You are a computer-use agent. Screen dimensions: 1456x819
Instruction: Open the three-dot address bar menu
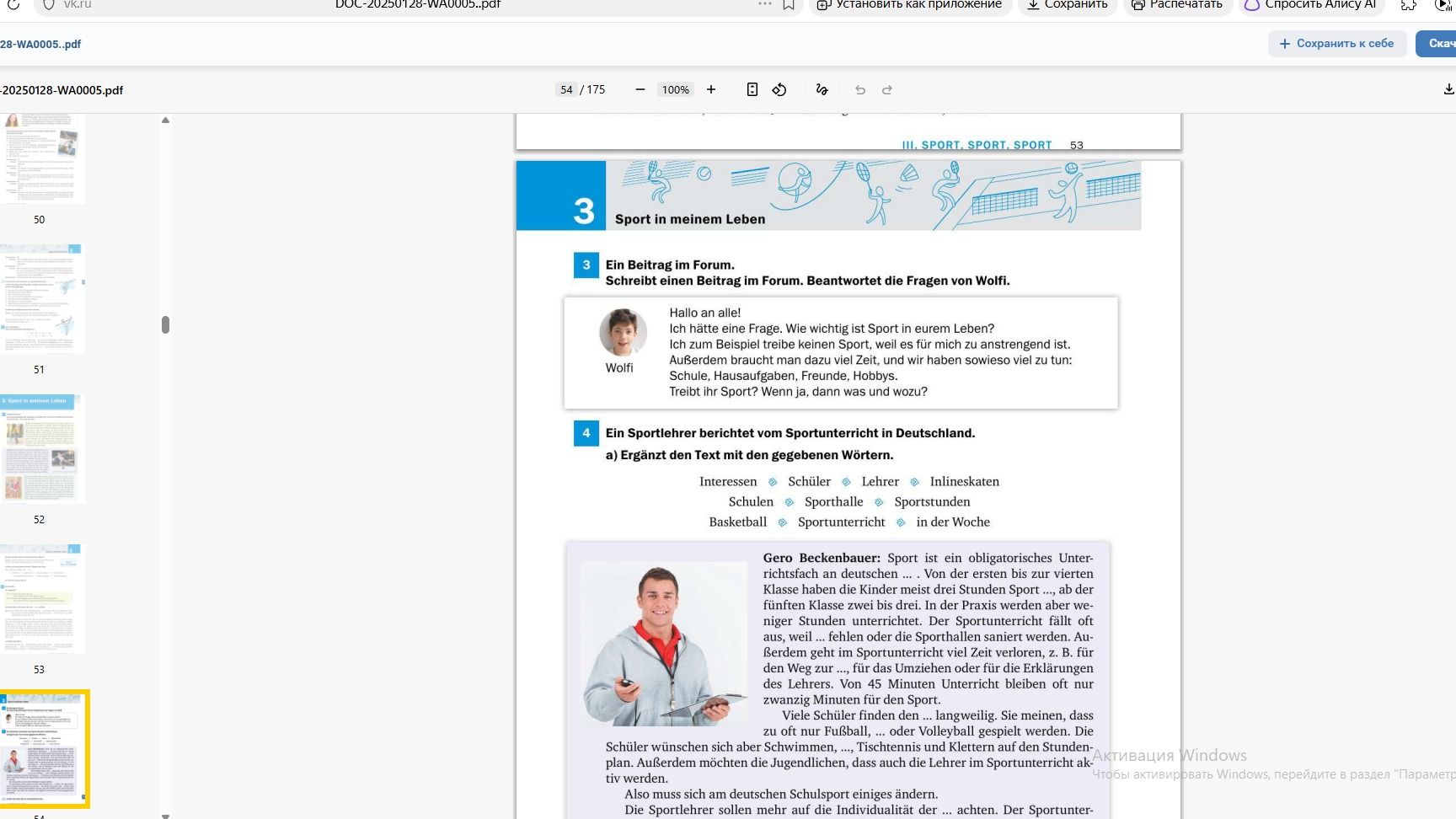coord(764,4)
